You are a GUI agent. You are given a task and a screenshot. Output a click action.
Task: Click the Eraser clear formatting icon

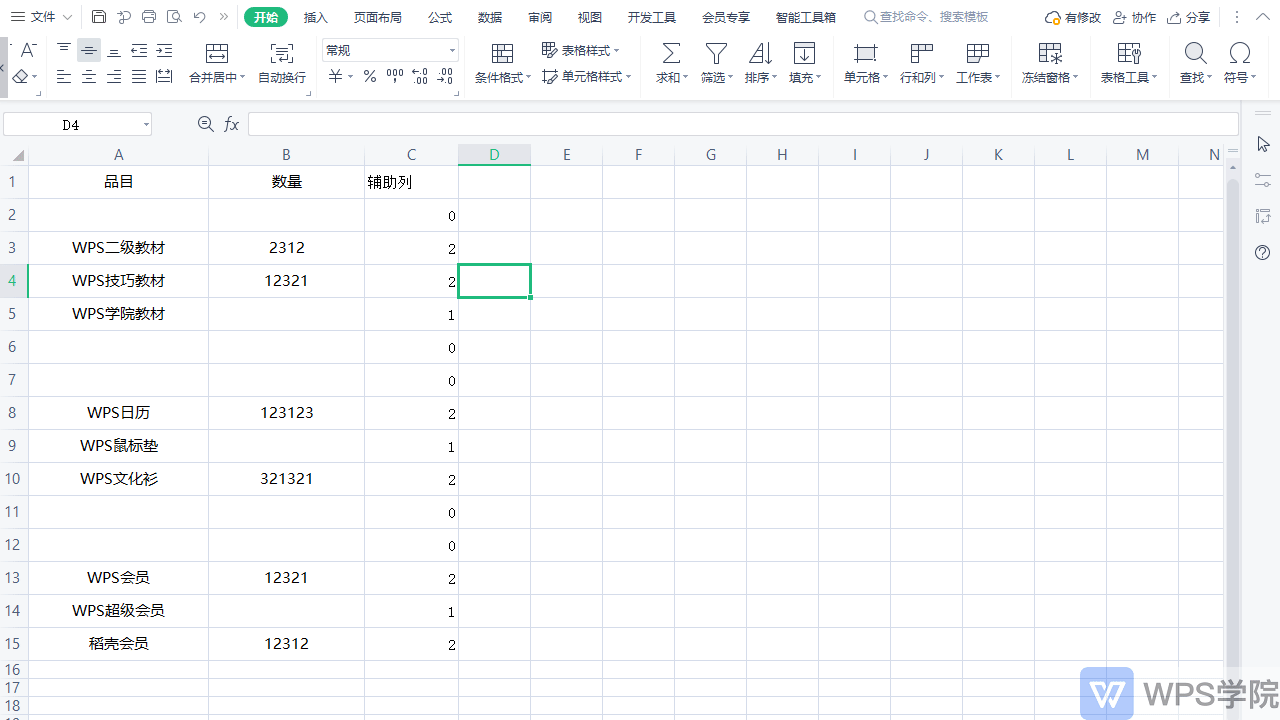[x=21, y=77]
